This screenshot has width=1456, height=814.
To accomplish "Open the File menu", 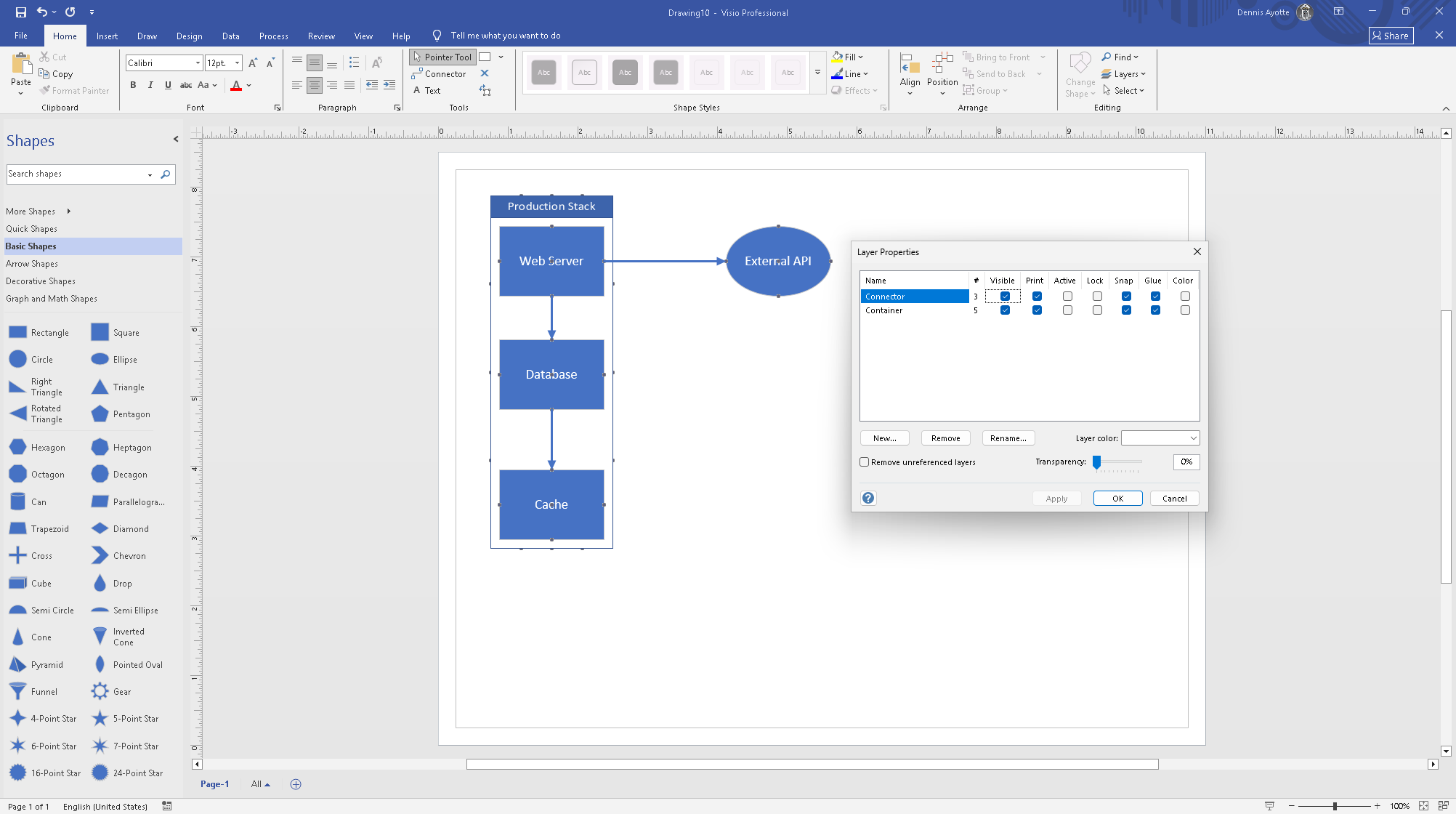I will tap(21, 36).
